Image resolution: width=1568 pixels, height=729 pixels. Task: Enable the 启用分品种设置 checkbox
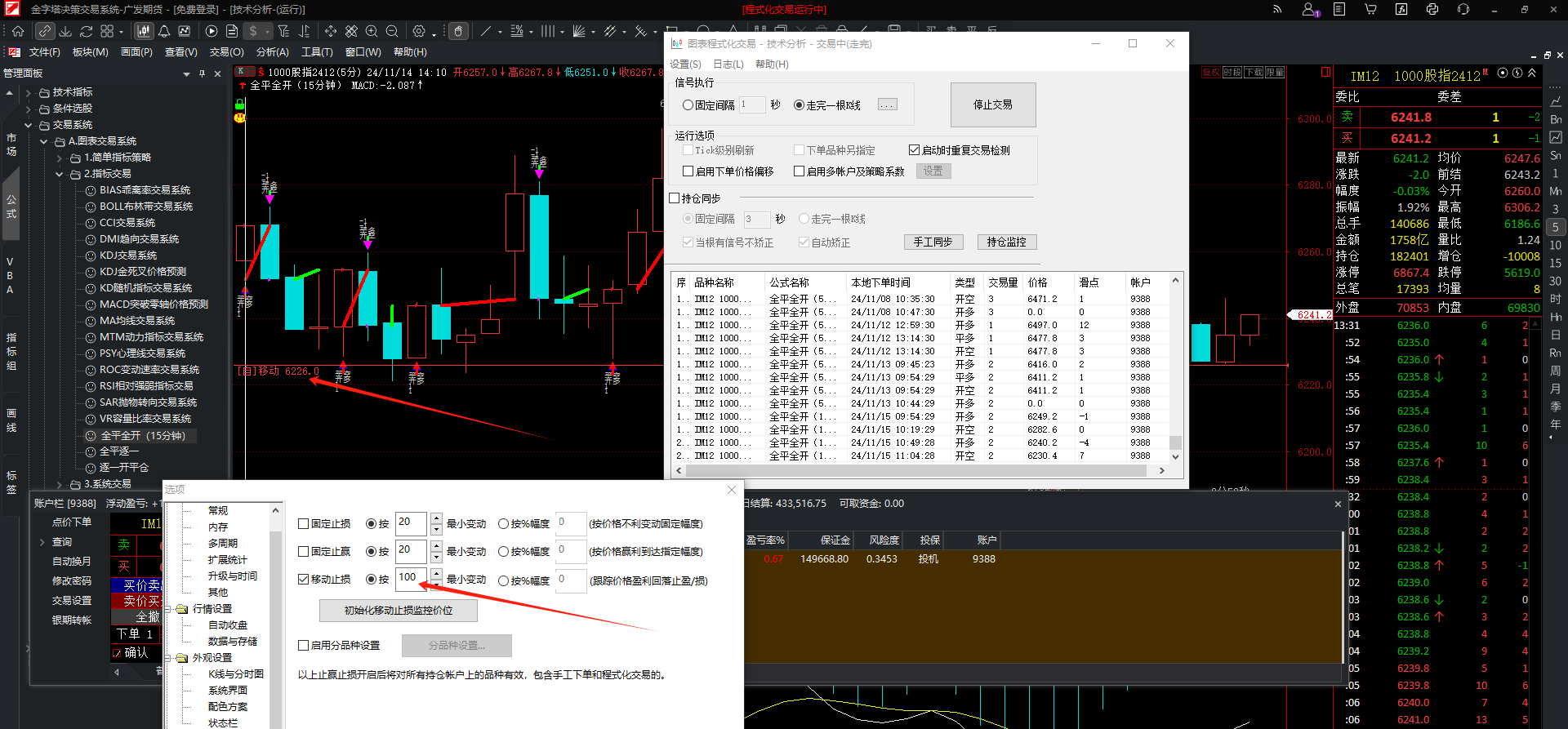[x=303, y=645]
